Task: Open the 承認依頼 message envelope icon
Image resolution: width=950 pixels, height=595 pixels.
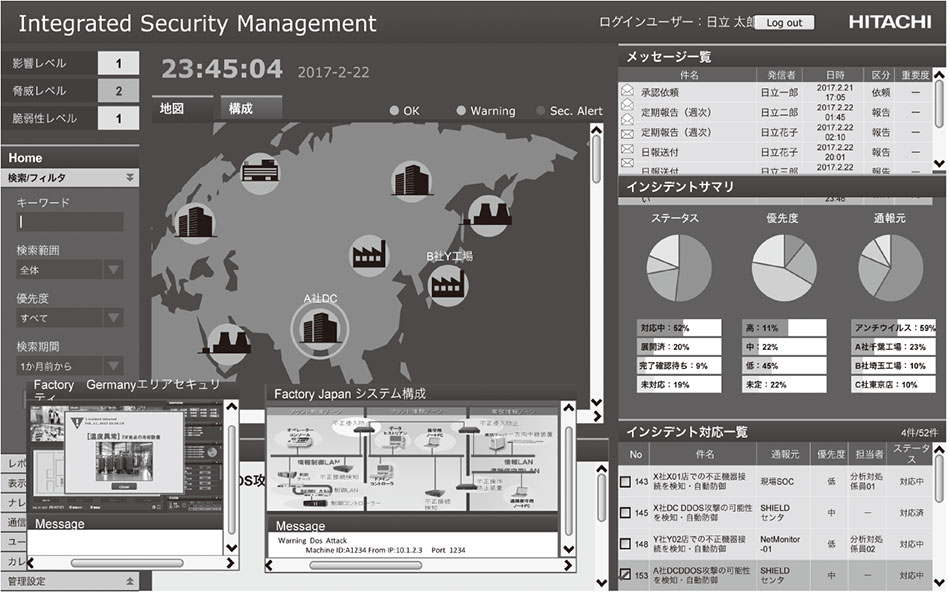Action: (628, 92)
